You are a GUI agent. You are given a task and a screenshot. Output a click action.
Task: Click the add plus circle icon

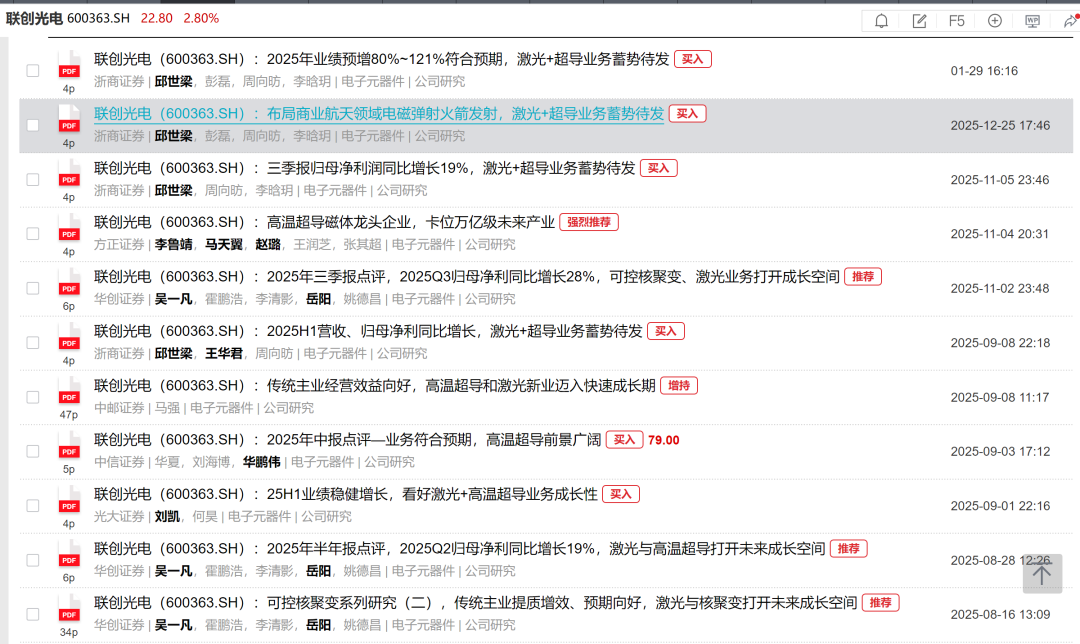tap(995, 21)
